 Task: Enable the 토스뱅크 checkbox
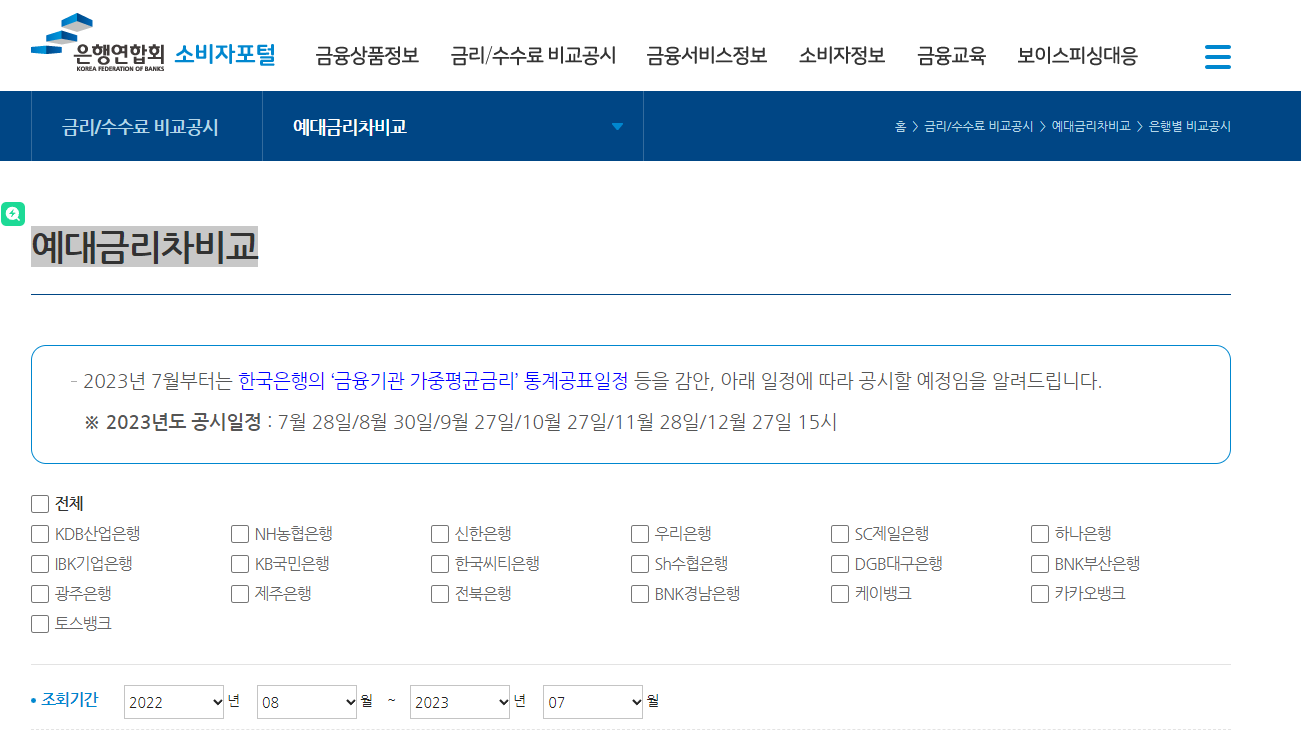pos(40,623)
